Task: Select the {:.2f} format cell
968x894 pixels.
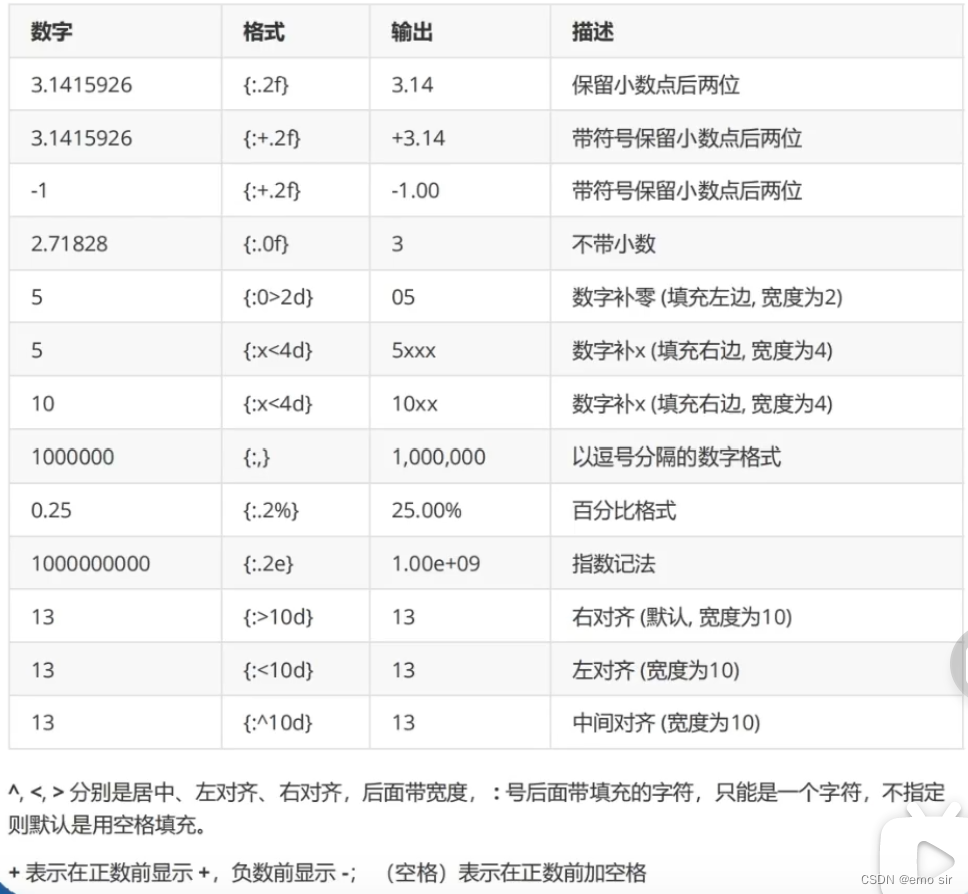Action: pyautogui.click(x=267, y=84)
